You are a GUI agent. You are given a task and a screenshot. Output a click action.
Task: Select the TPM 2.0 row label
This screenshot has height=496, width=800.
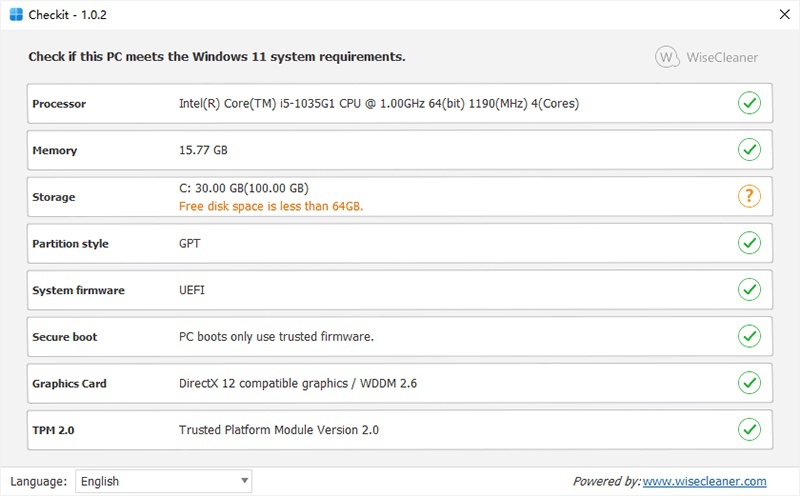click(54, 430)
